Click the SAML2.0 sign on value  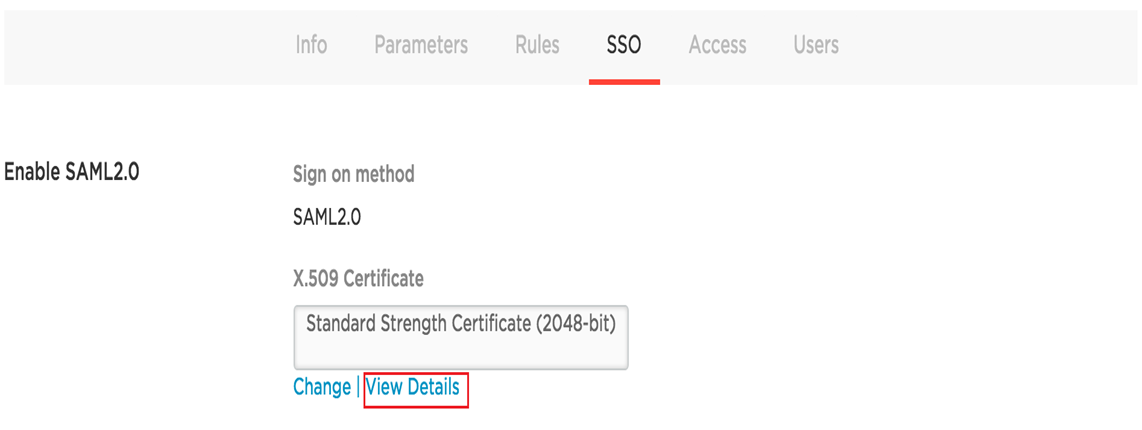pyautogui.click(x=327, y=217)
